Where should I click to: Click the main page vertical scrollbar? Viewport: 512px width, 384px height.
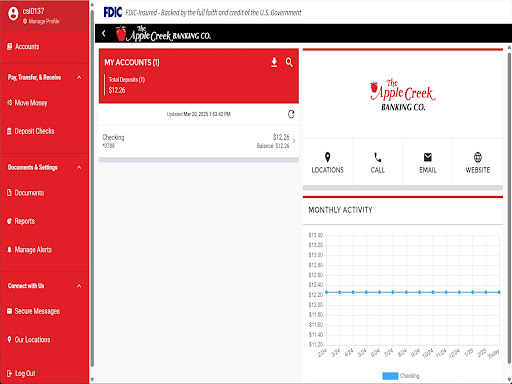tap(509, 207)
